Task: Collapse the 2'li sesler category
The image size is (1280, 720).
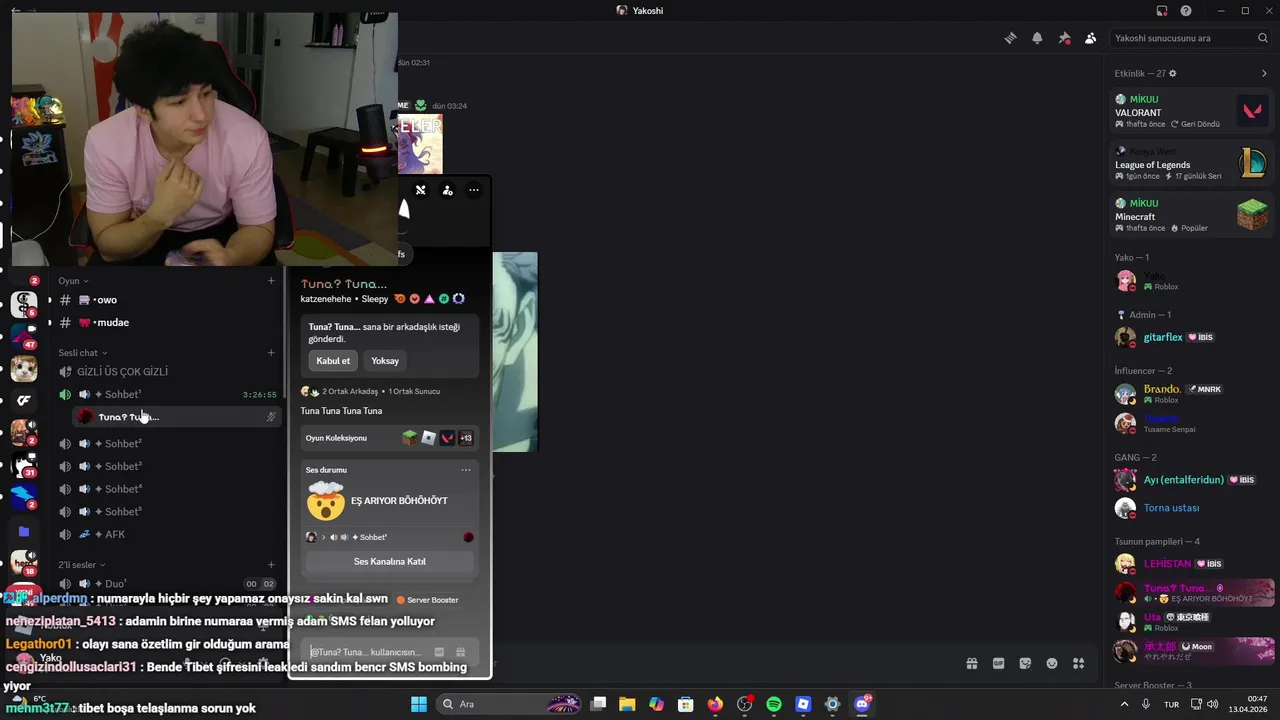Action: (x=82, y=565)
